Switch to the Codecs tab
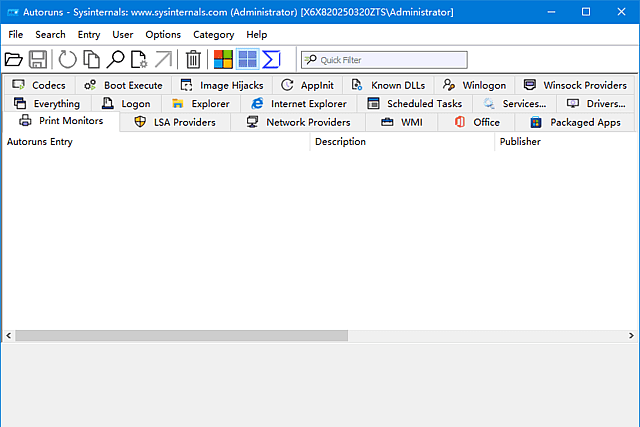The image size is (640, 427). [x=39, y=85]
